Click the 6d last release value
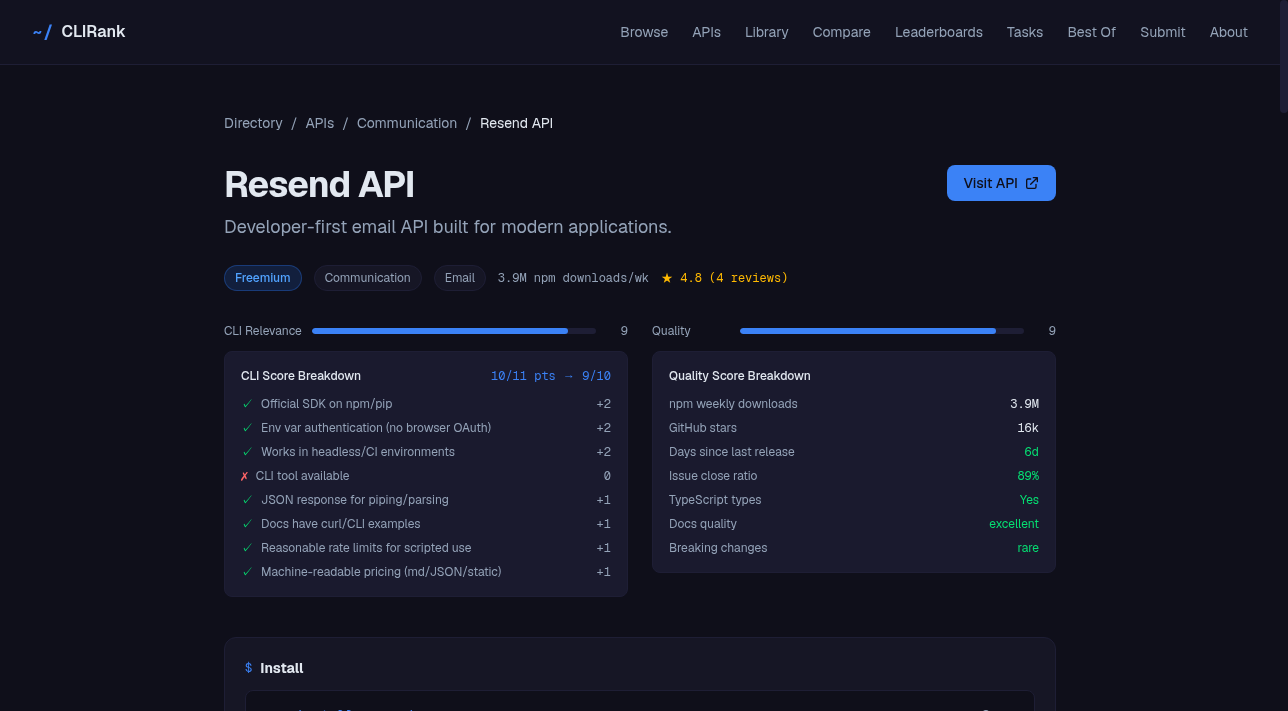 point(1031,452)
